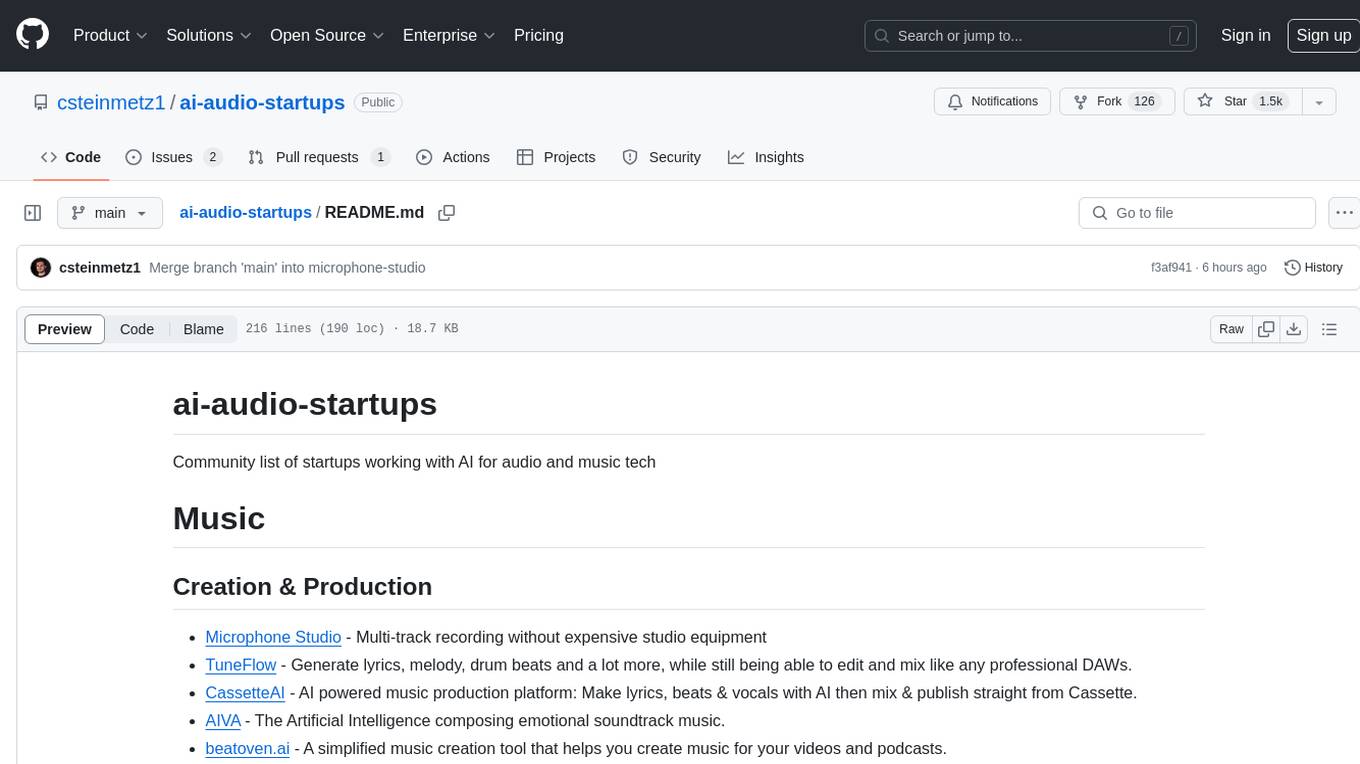Open the Microphone Studio link
The image size is (1360, 764).
coord(273,637)
